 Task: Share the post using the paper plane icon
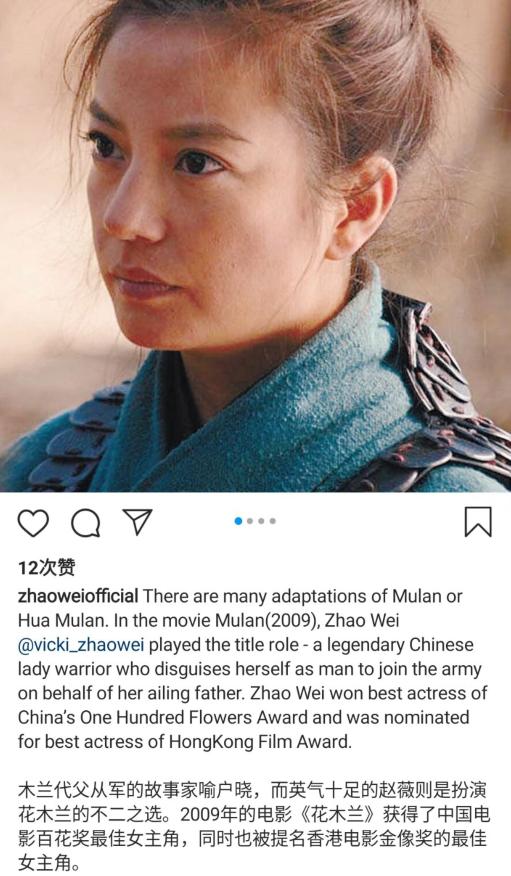[x=137, y=522]
